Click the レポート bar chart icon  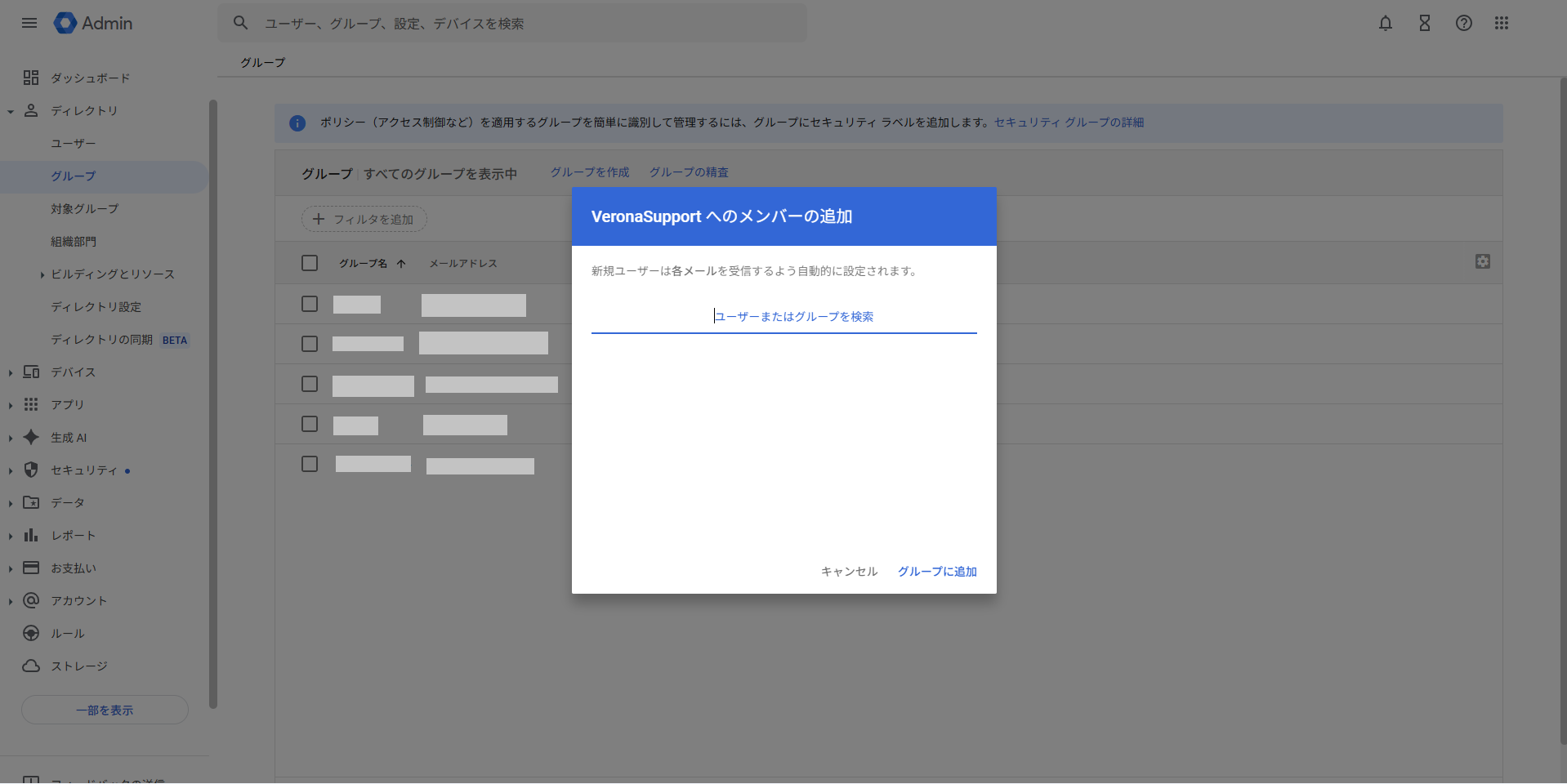(x=31, y=535)
